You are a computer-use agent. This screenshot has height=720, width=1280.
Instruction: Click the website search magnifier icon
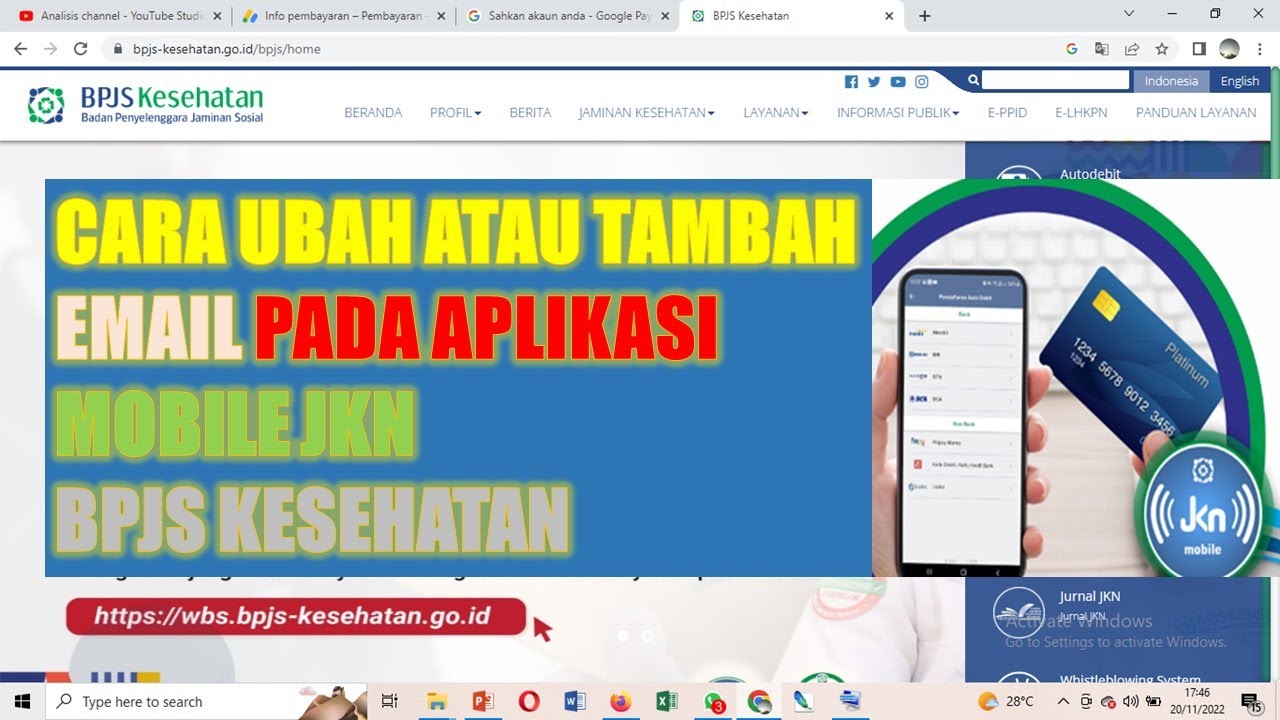click(973, 81)
